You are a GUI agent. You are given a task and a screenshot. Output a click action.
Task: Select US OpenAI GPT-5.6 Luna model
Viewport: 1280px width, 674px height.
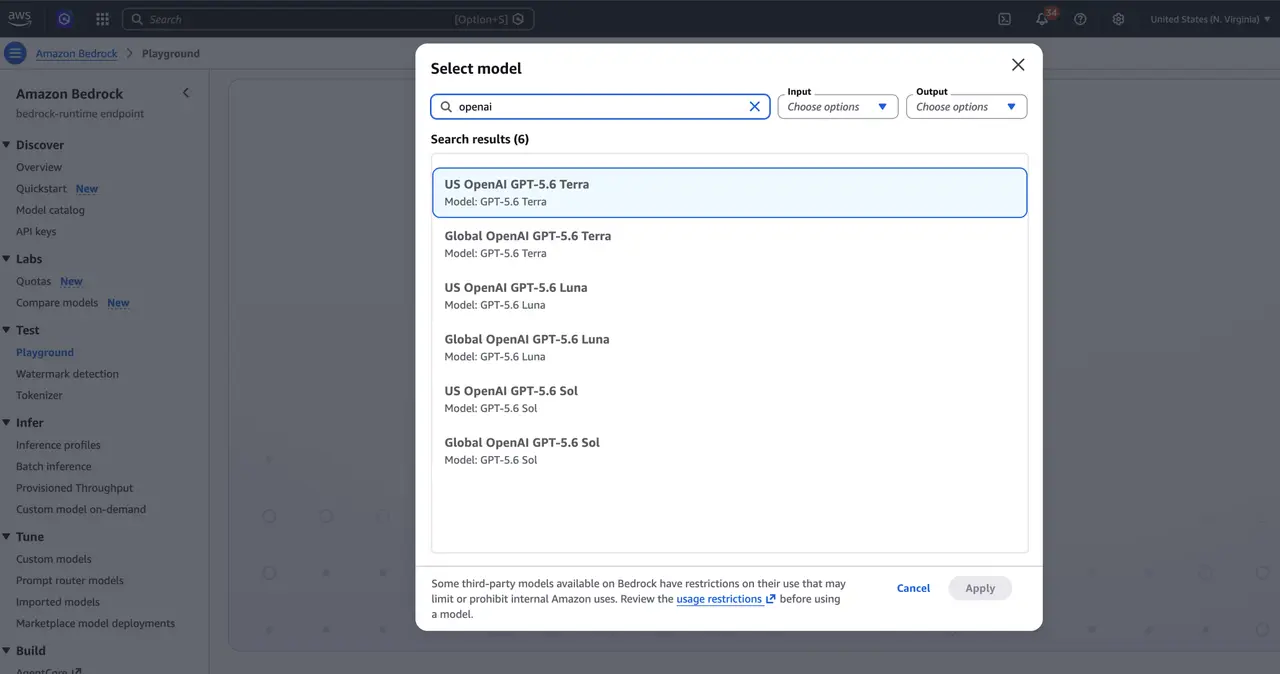click(729, 296)
